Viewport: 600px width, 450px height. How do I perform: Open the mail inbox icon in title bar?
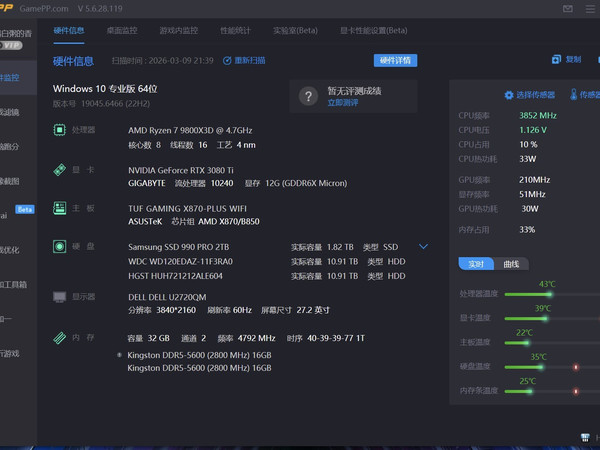click(568, 8)
